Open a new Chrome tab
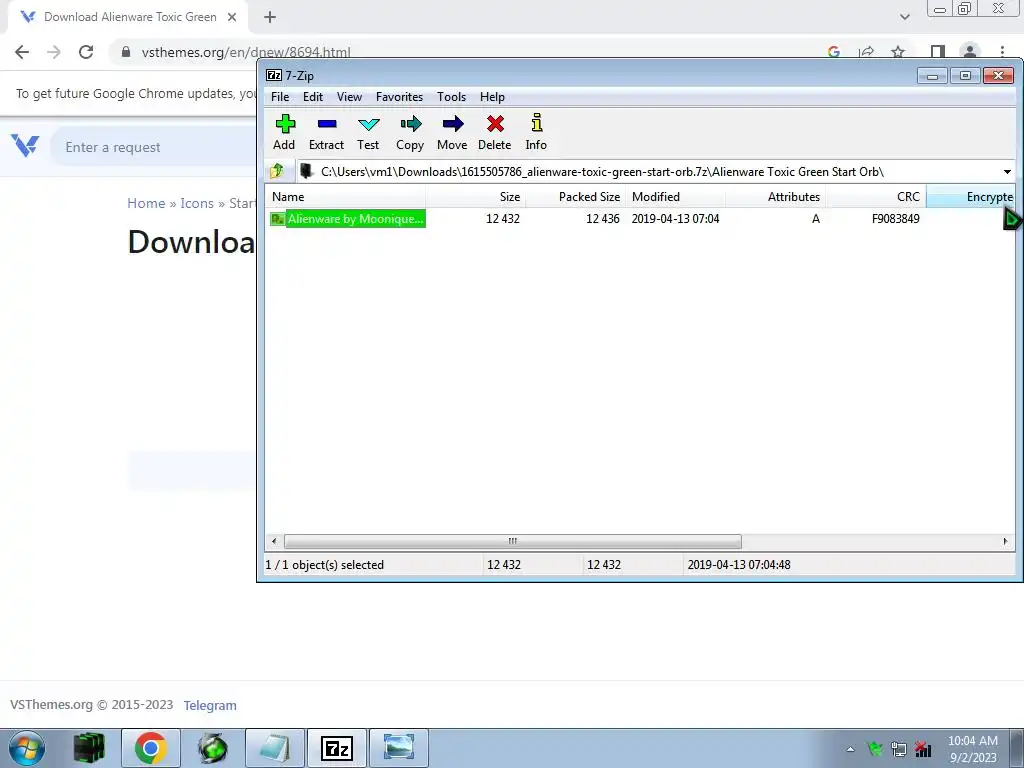 click(x=270, y=18)
